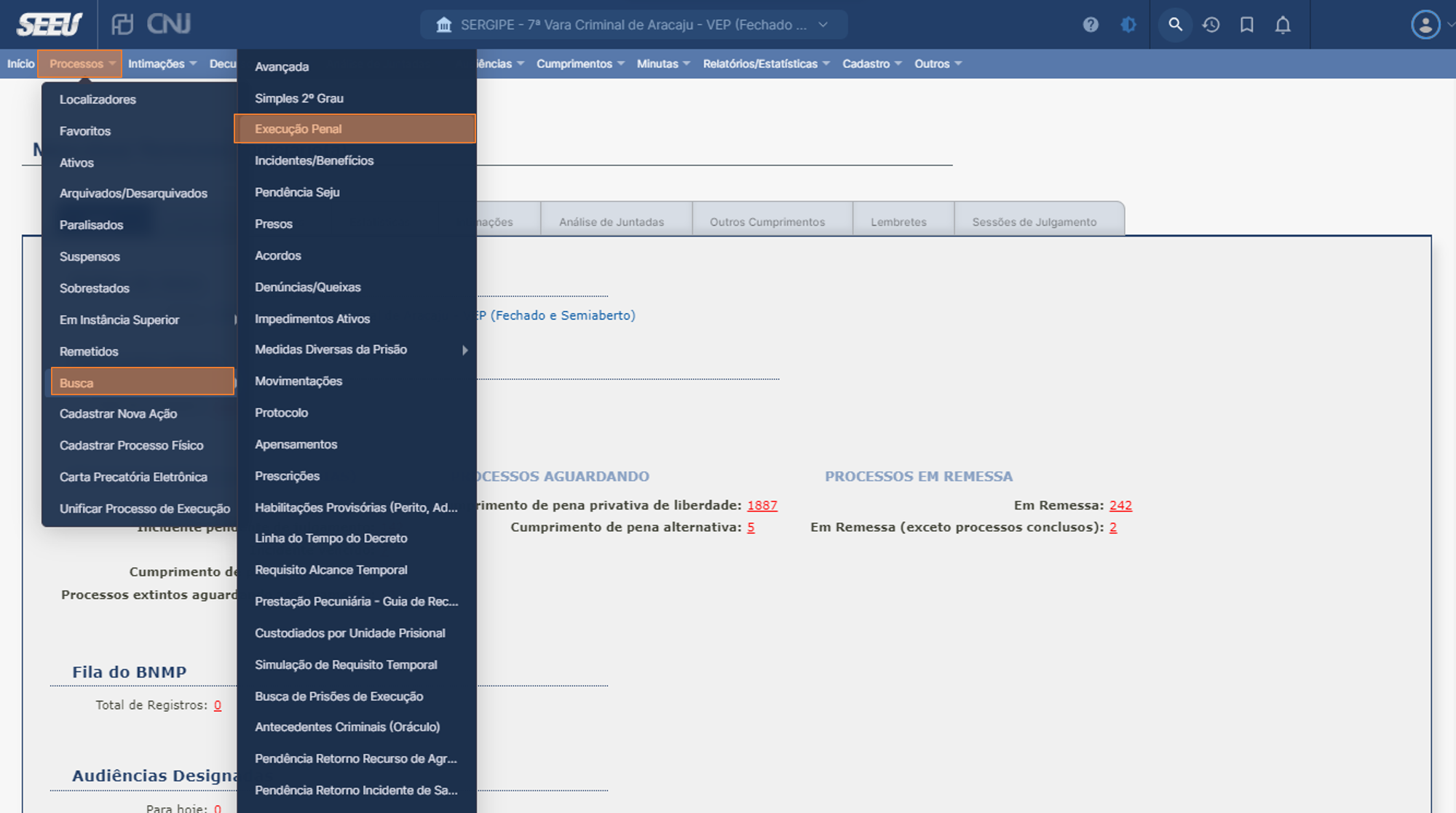Expand the Intimações menu
Image resolution: width=1456 pixels, height=813 pixels.
point(162,63)
